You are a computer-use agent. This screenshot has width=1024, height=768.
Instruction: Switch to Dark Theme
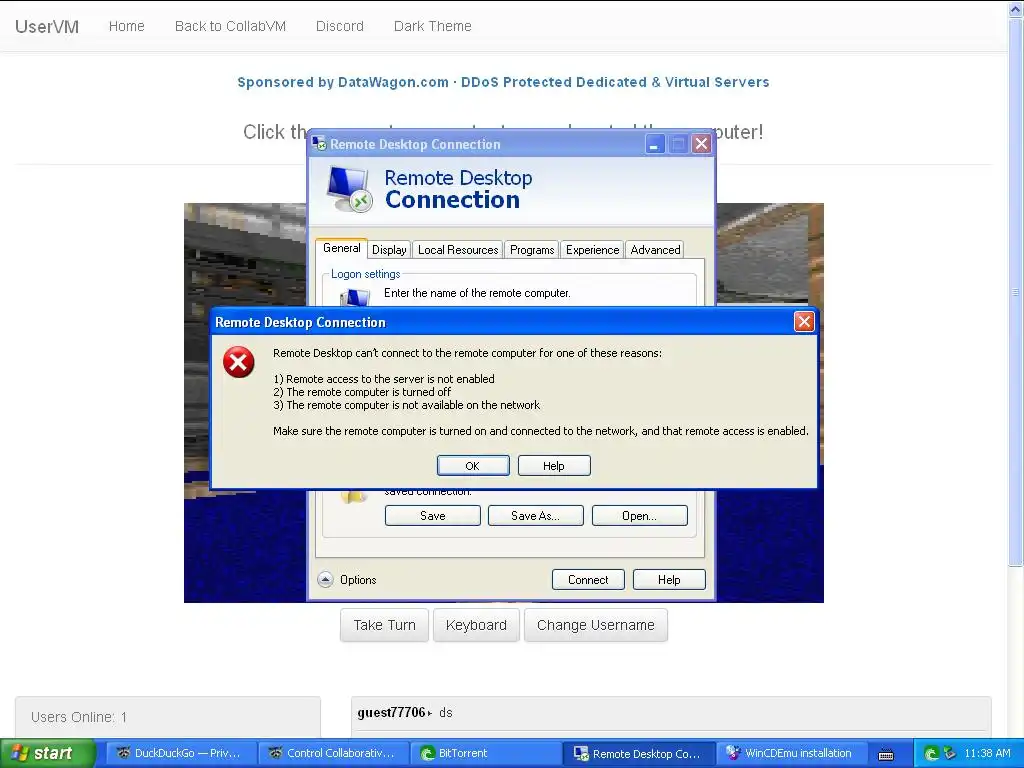[432, 26]
